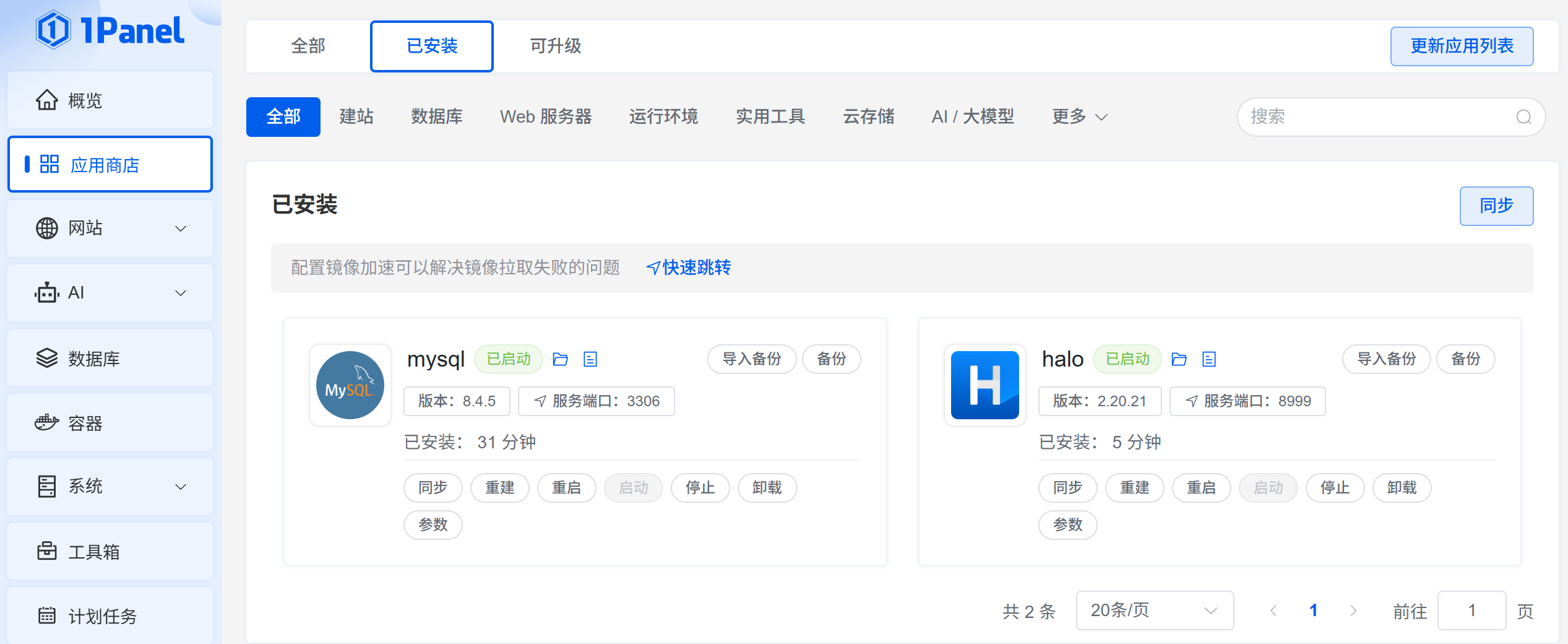Click the MySQL app logo
Viewport: 1568px width, 644px height.
click(x=350, y=385)
